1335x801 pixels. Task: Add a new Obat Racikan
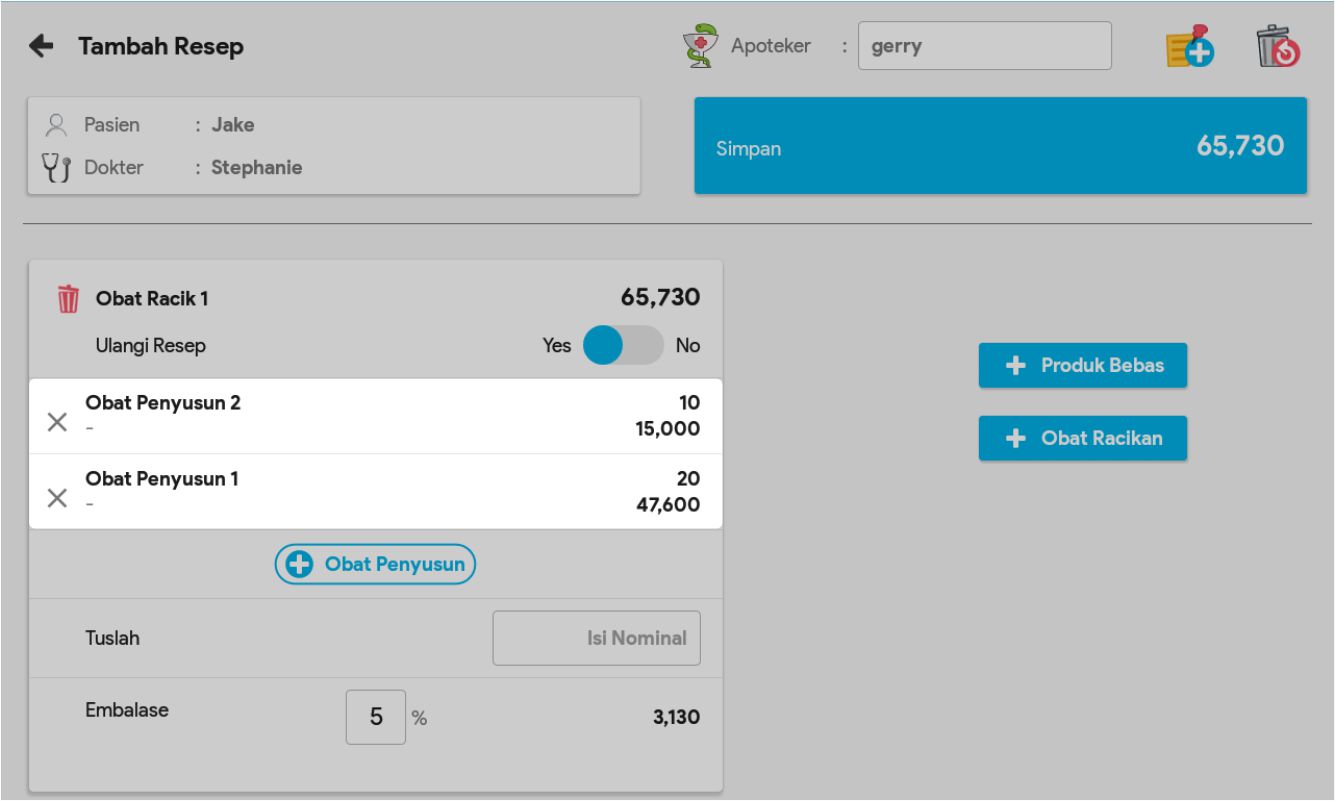click(x=1082, y=438)
